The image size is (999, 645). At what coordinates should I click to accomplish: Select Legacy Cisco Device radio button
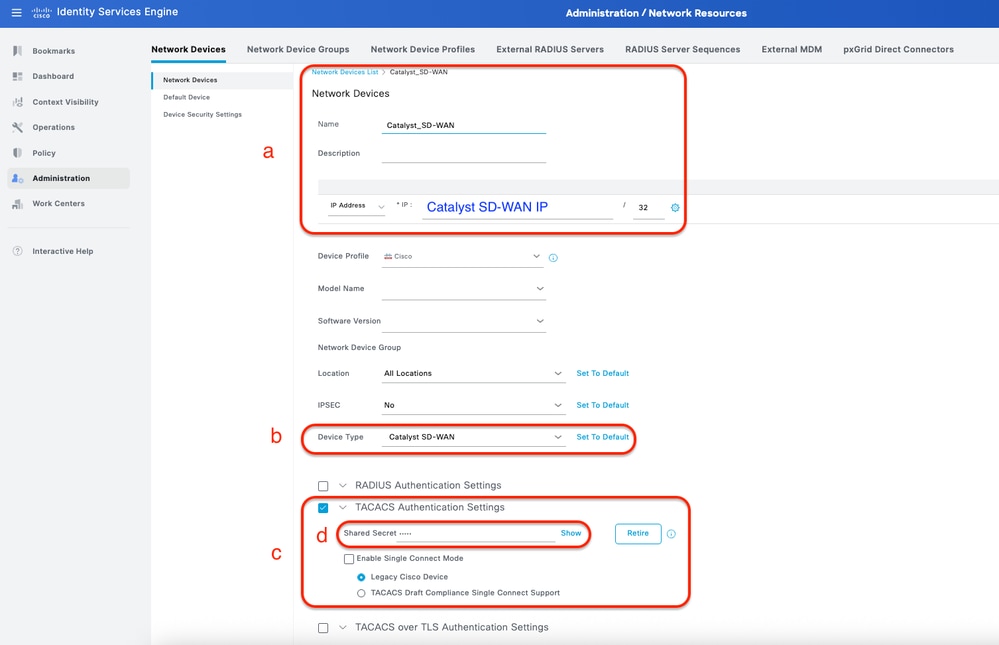pyautogui.click(x=361, y=577)
